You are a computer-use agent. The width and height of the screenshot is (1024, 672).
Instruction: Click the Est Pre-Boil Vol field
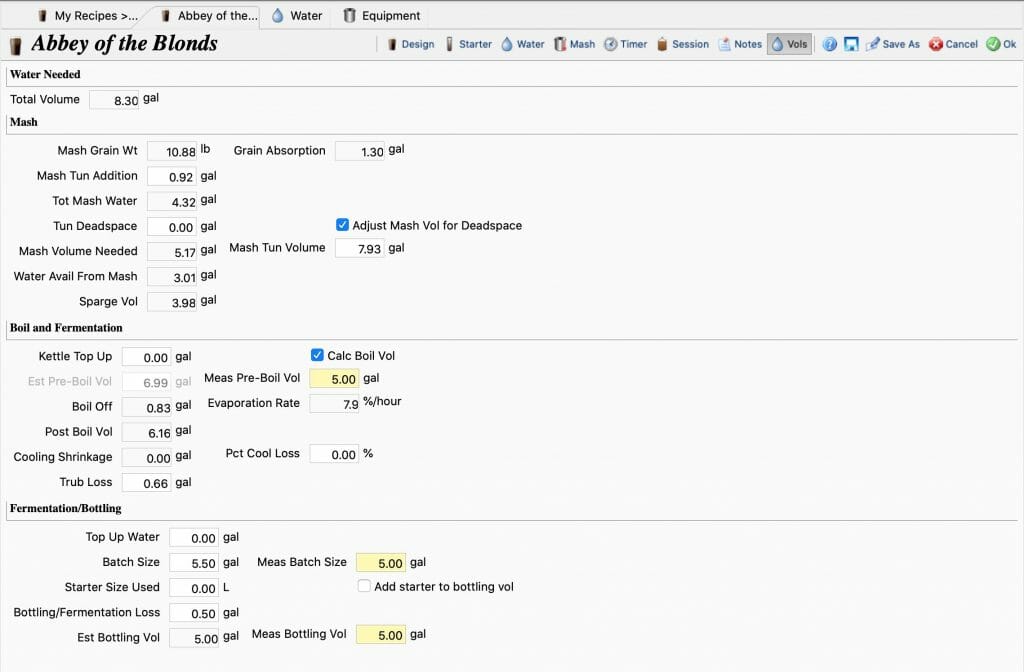[147, 382]
